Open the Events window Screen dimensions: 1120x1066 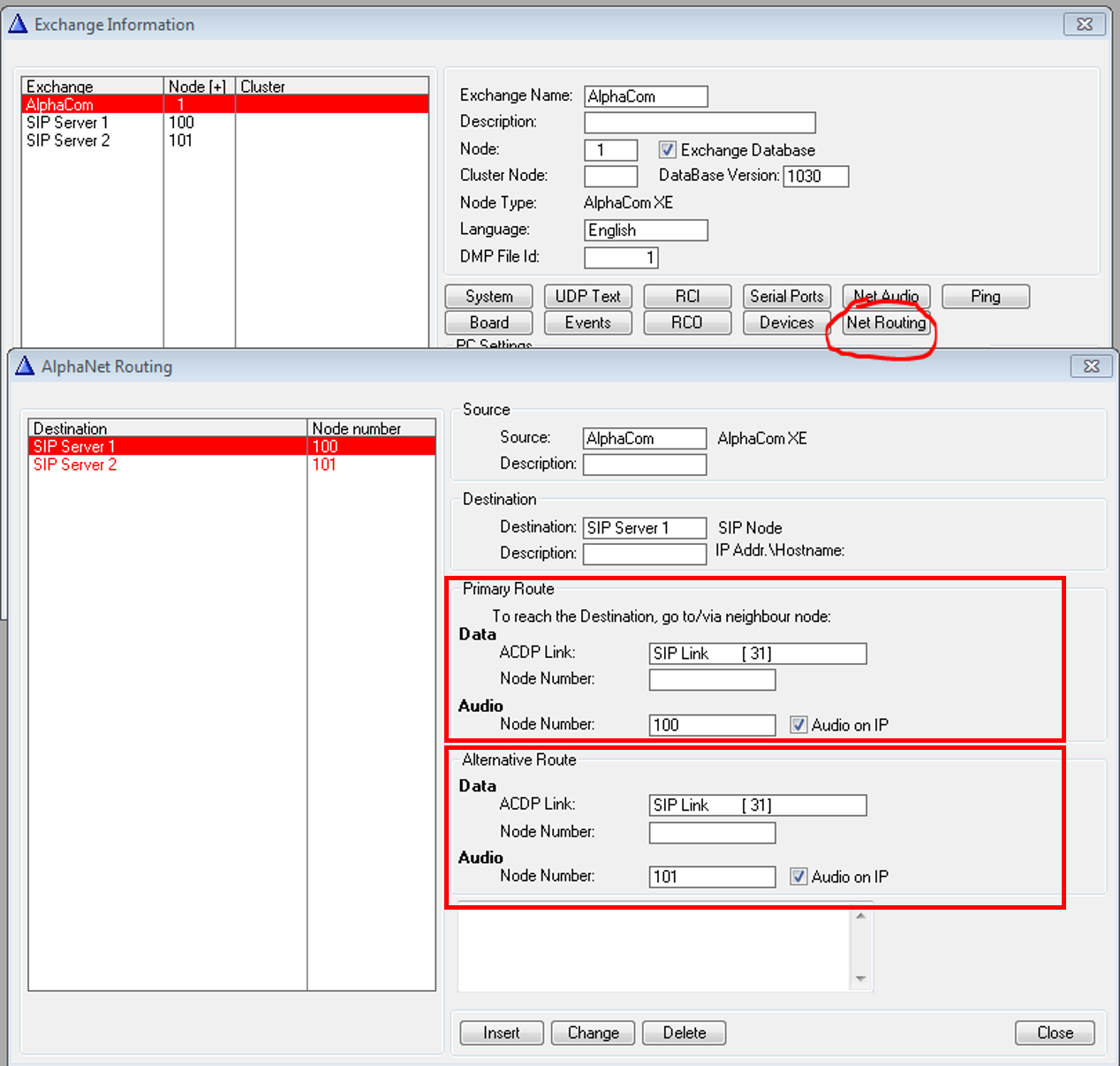coord(588,323)
